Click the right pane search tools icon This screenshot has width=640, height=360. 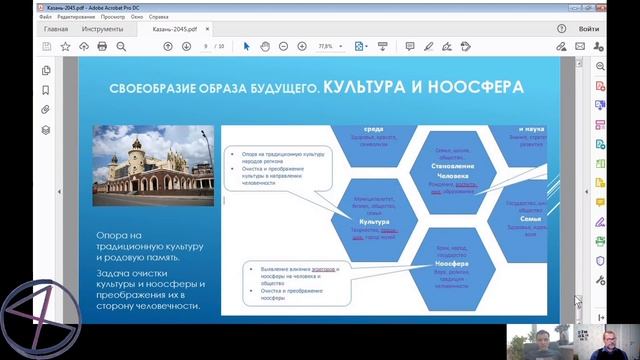click(x=600, y=67)
